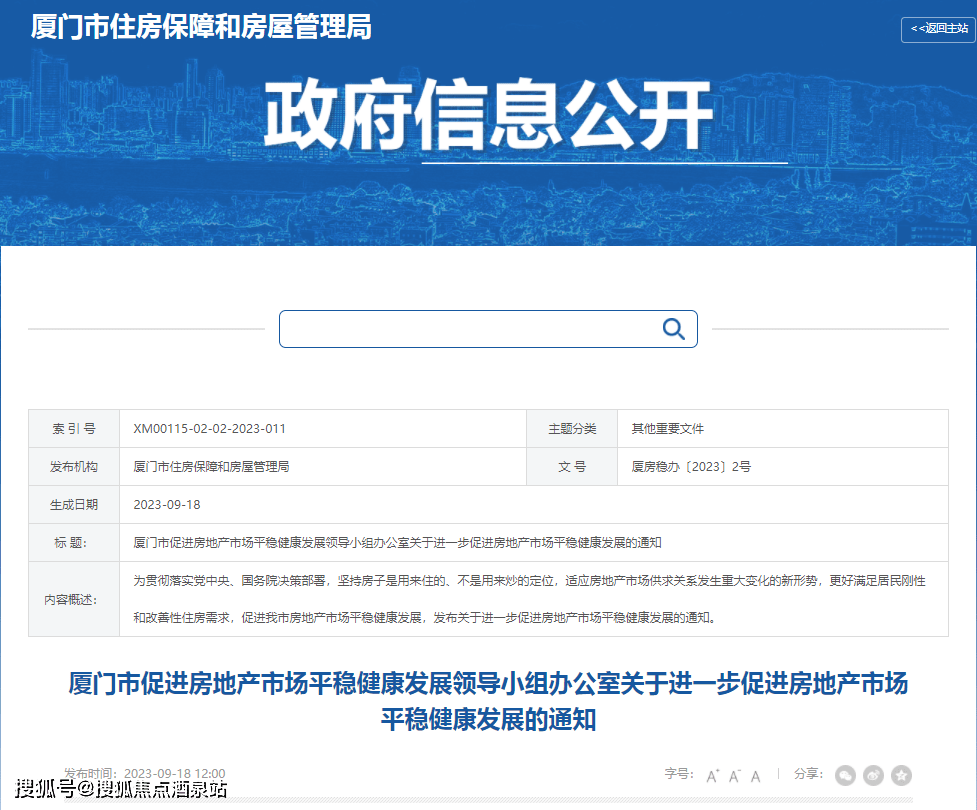The height and width of the screenshot is (810, 977).
Task: Click the 发布时间 timestamp text
Action: (x=145, y=774)
